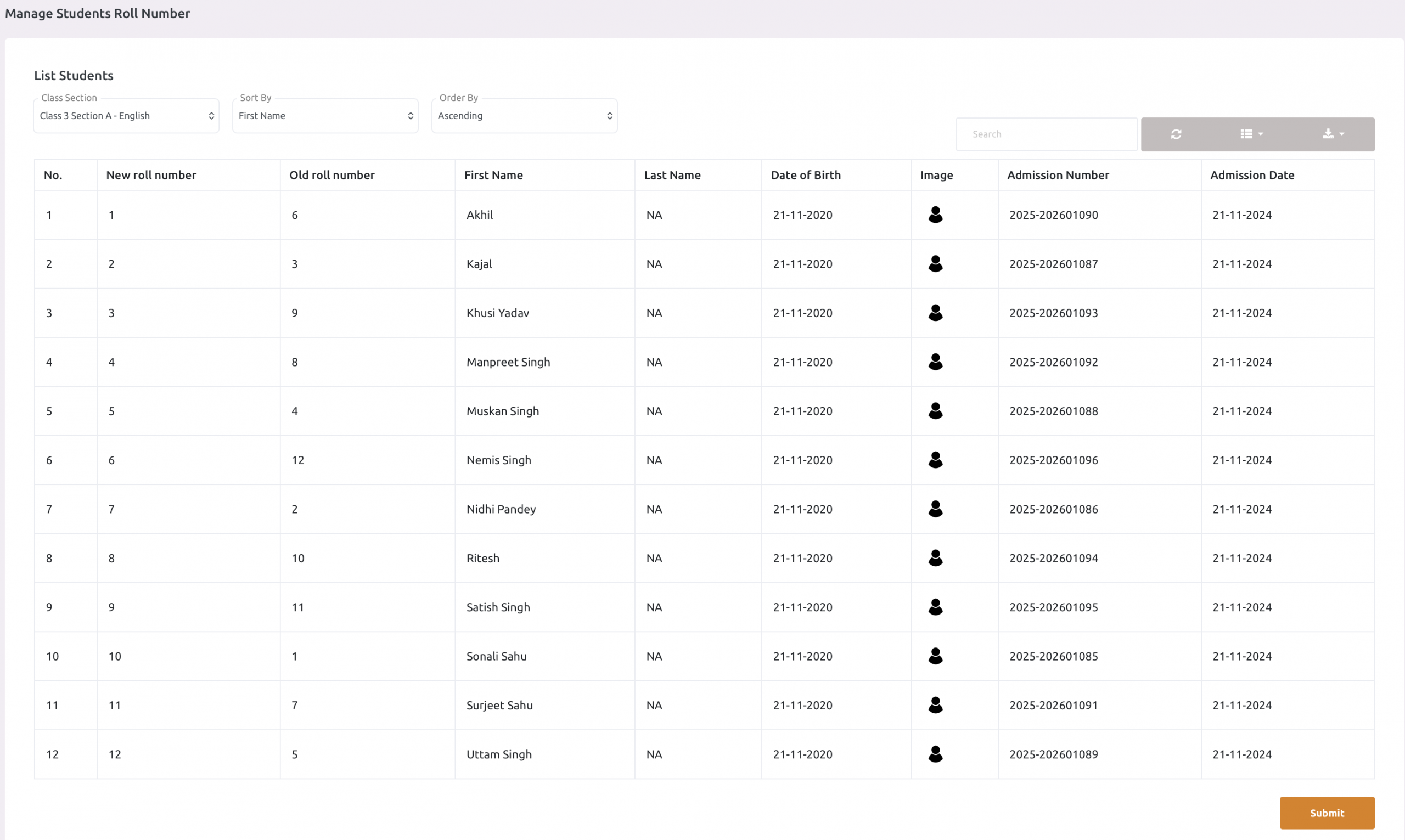
Task: Open the Class Section dropdown
Action: (126, 116)
